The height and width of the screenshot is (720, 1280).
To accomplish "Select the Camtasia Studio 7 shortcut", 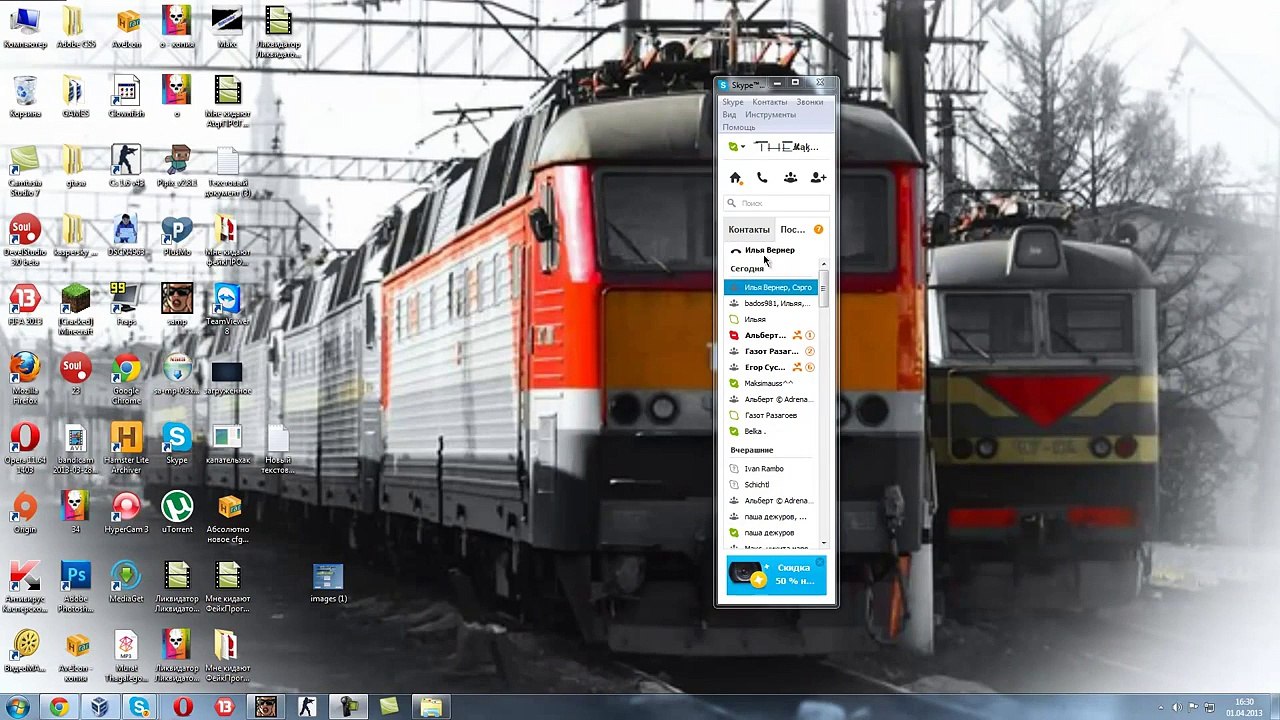I will (25, 171).
